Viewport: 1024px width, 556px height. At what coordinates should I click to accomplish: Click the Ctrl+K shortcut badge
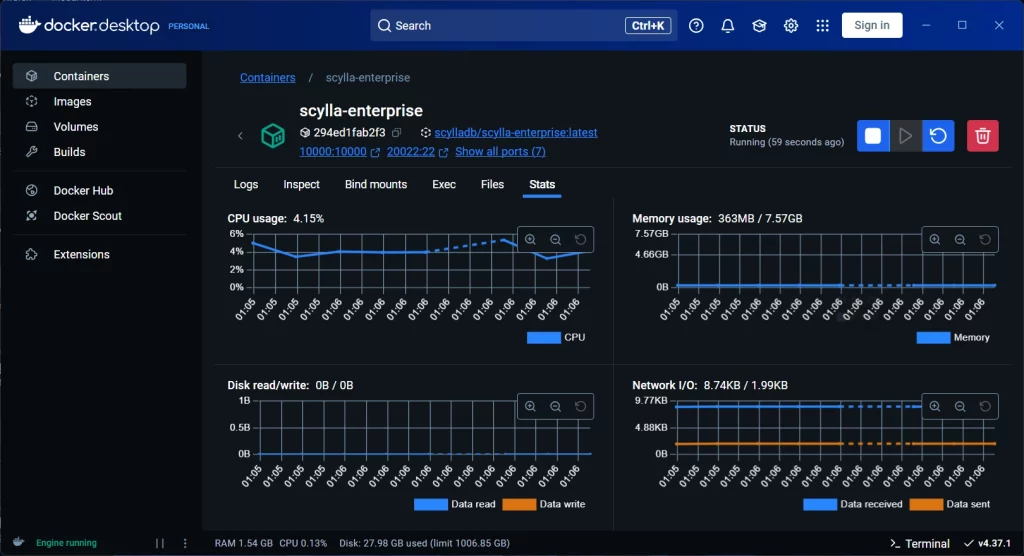click(x=647, y=25)
